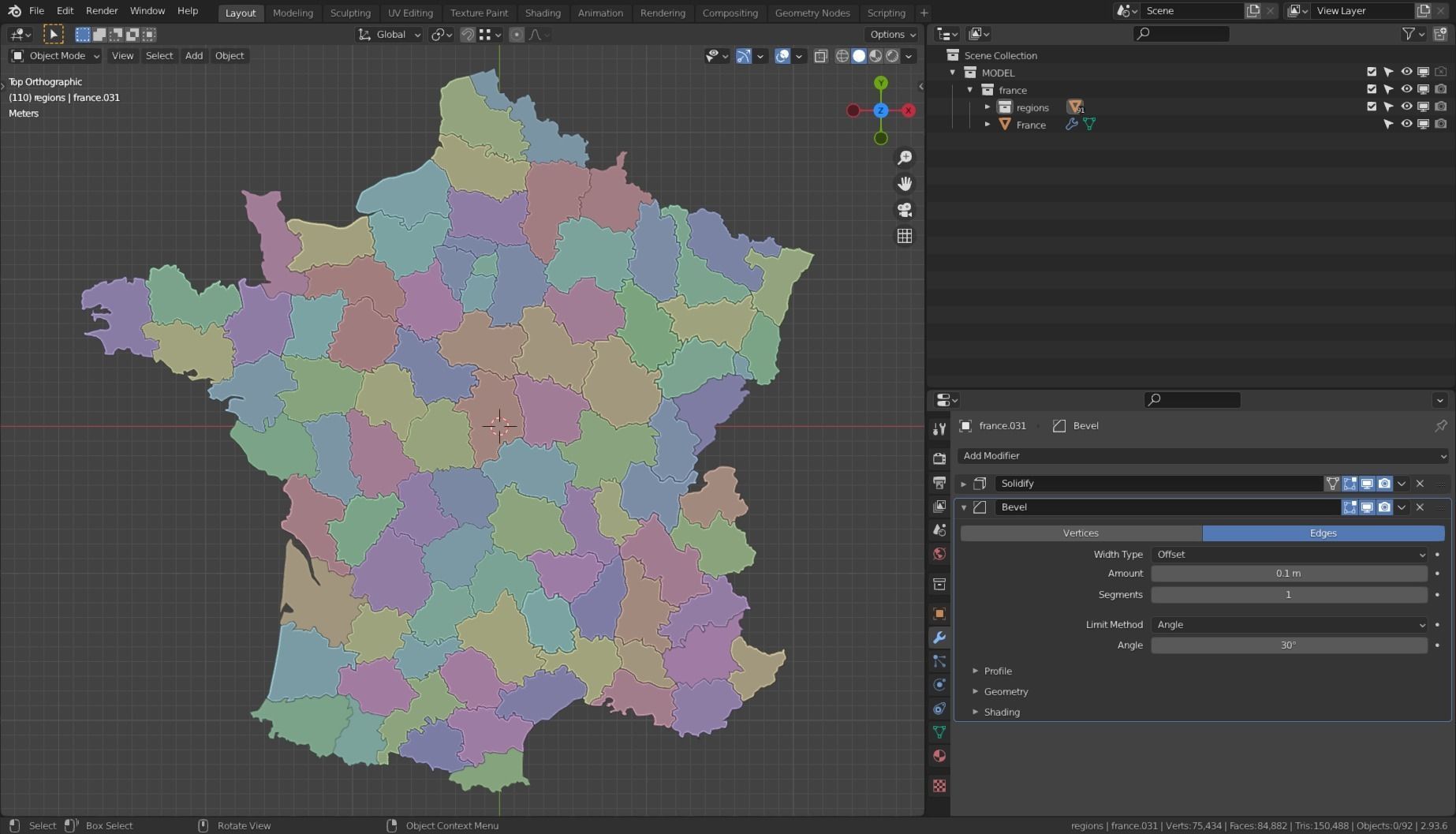The width and height of the screenshot is (1456, 834).
Task: Open the outliner filter dropdown
Action: (1413, 34)
